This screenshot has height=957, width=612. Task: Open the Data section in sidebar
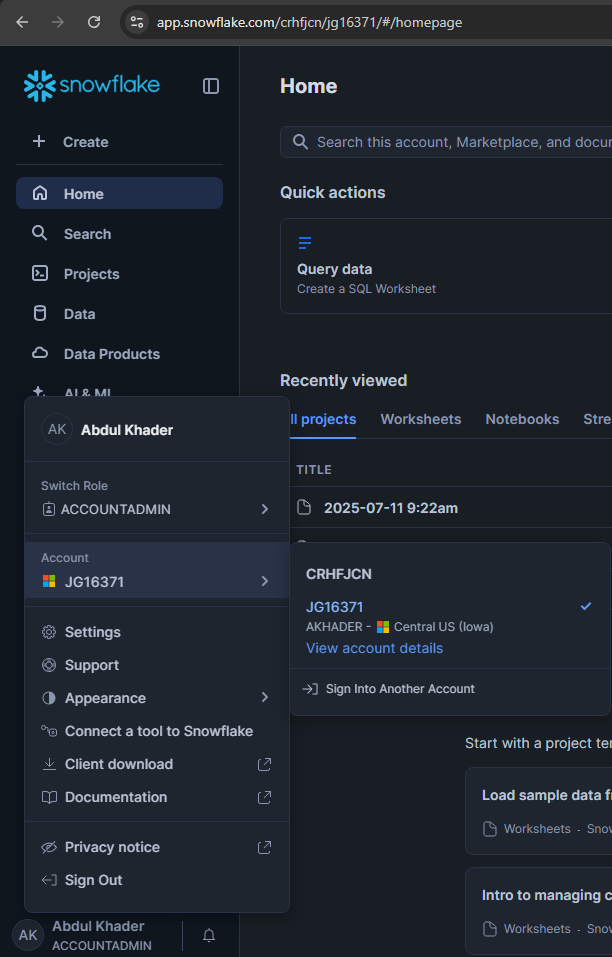pos(79,314)
